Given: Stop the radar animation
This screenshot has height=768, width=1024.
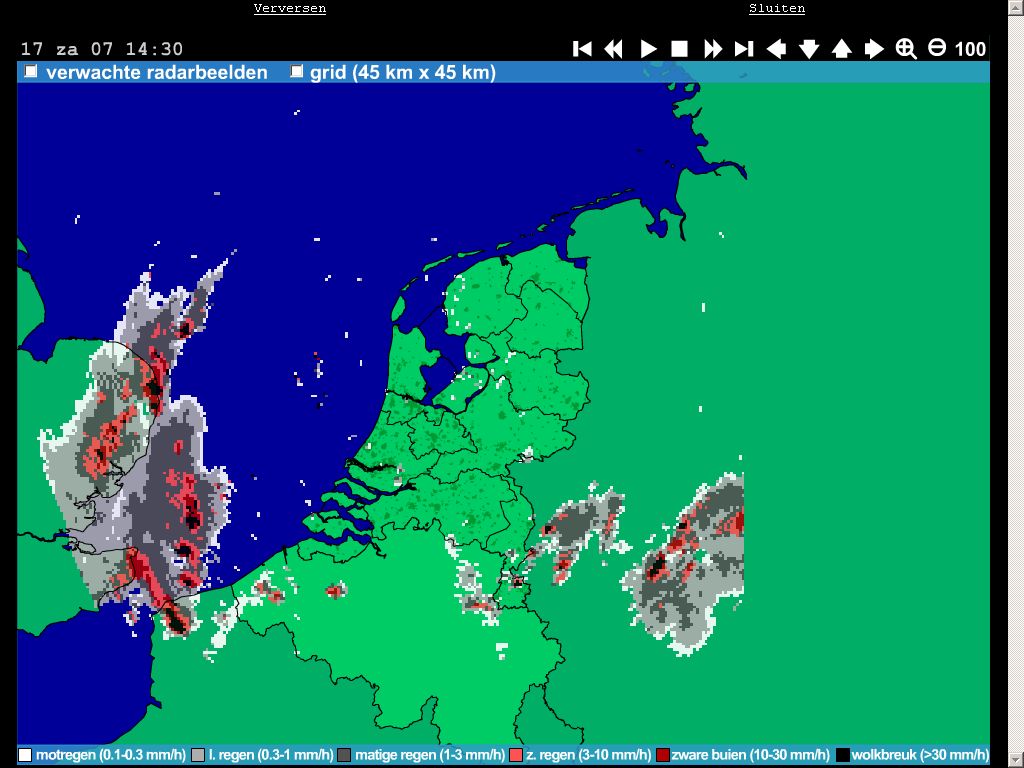Looking at the screenshot, I should pyautogui.click(x=679, y=49).
